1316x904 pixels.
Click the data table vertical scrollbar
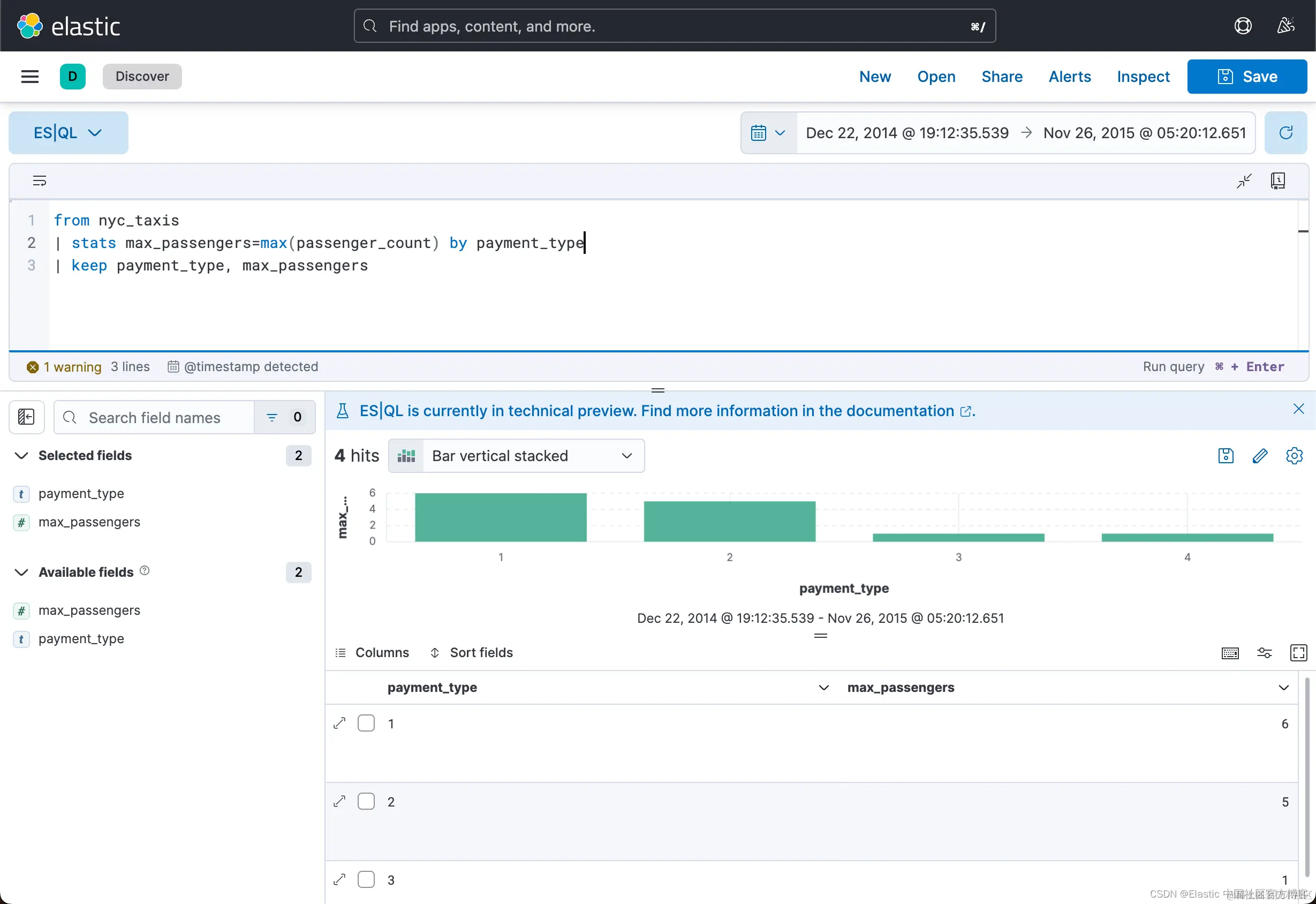tap(1306, 776)
